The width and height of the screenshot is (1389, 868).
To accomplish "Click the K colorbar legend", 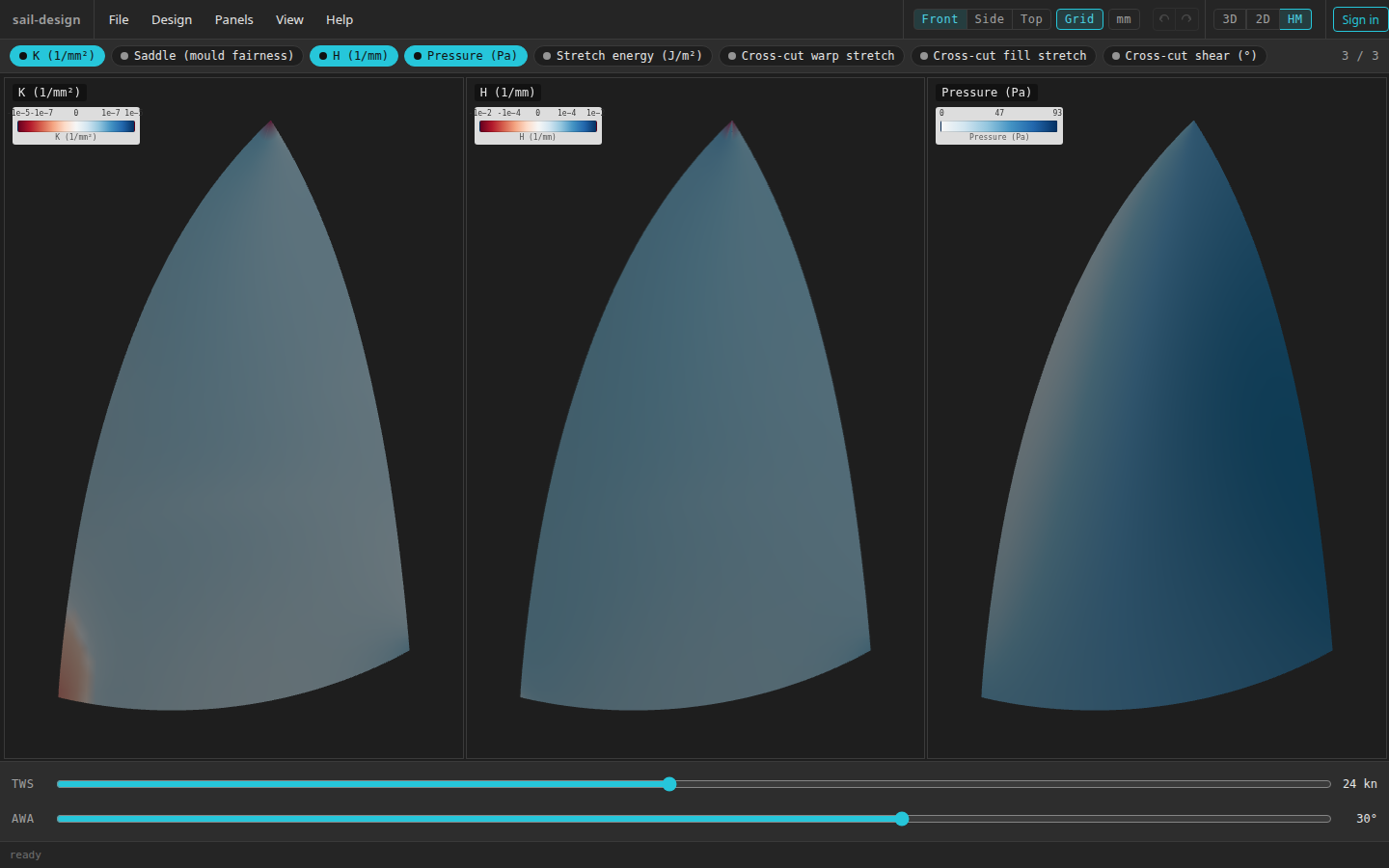I will point(76,125).
